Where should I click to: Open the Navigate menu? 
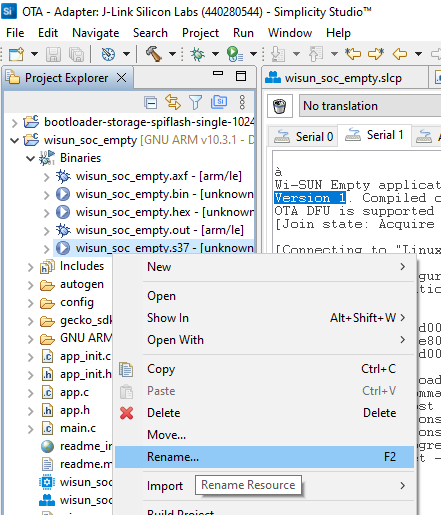[x=96, y=33]
